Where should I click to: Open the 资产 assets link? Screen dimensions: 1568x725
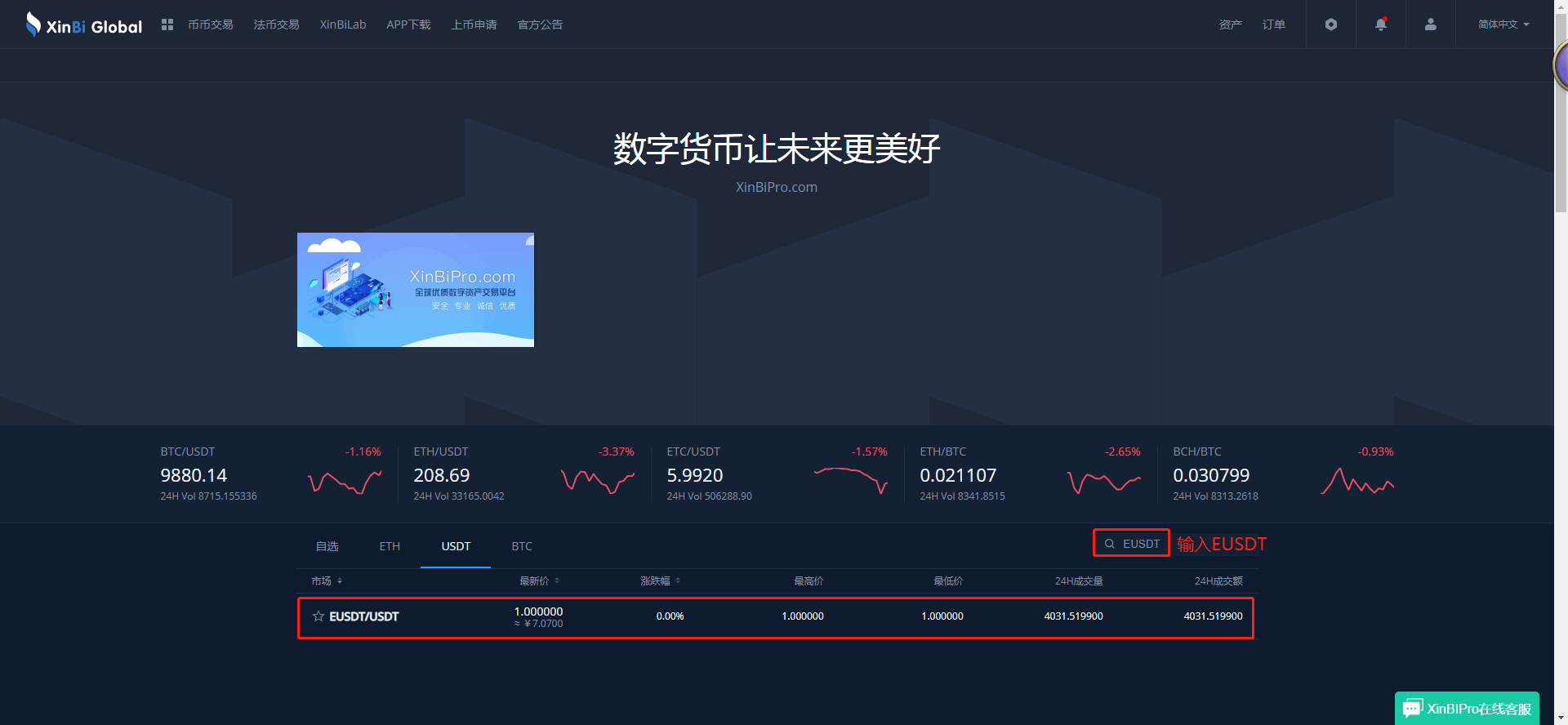click(x=1231, y=24)
